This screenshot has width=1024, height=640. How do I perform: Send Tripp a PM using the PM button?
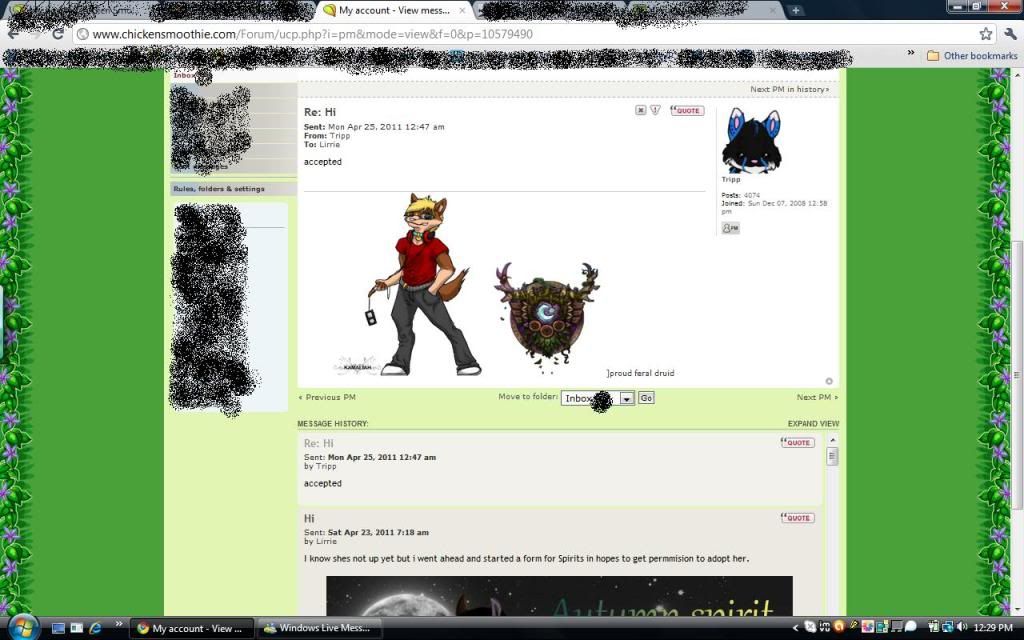731,228
